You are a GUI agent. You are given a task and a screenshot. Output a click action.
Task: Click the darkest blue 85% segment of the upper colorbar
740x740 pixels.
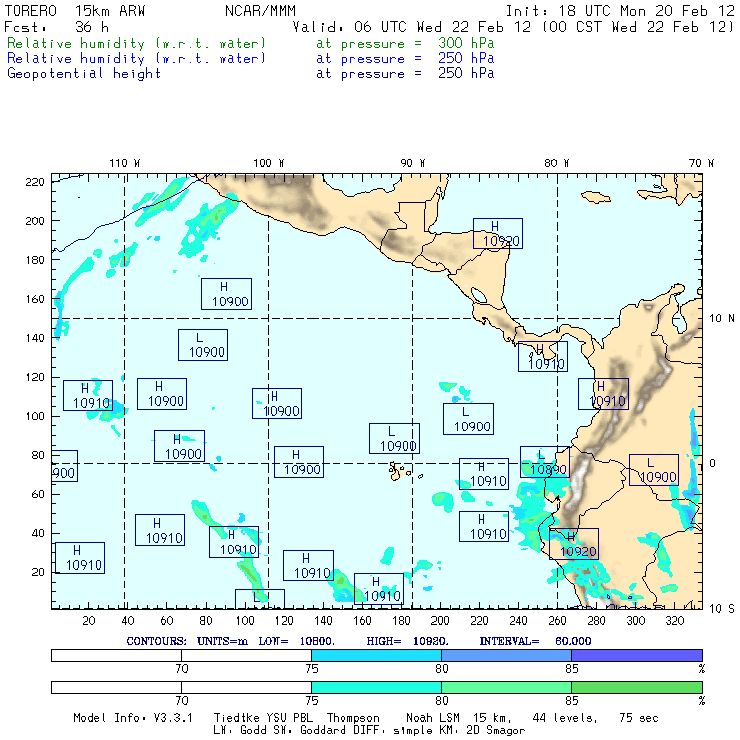tap(636, 654)
